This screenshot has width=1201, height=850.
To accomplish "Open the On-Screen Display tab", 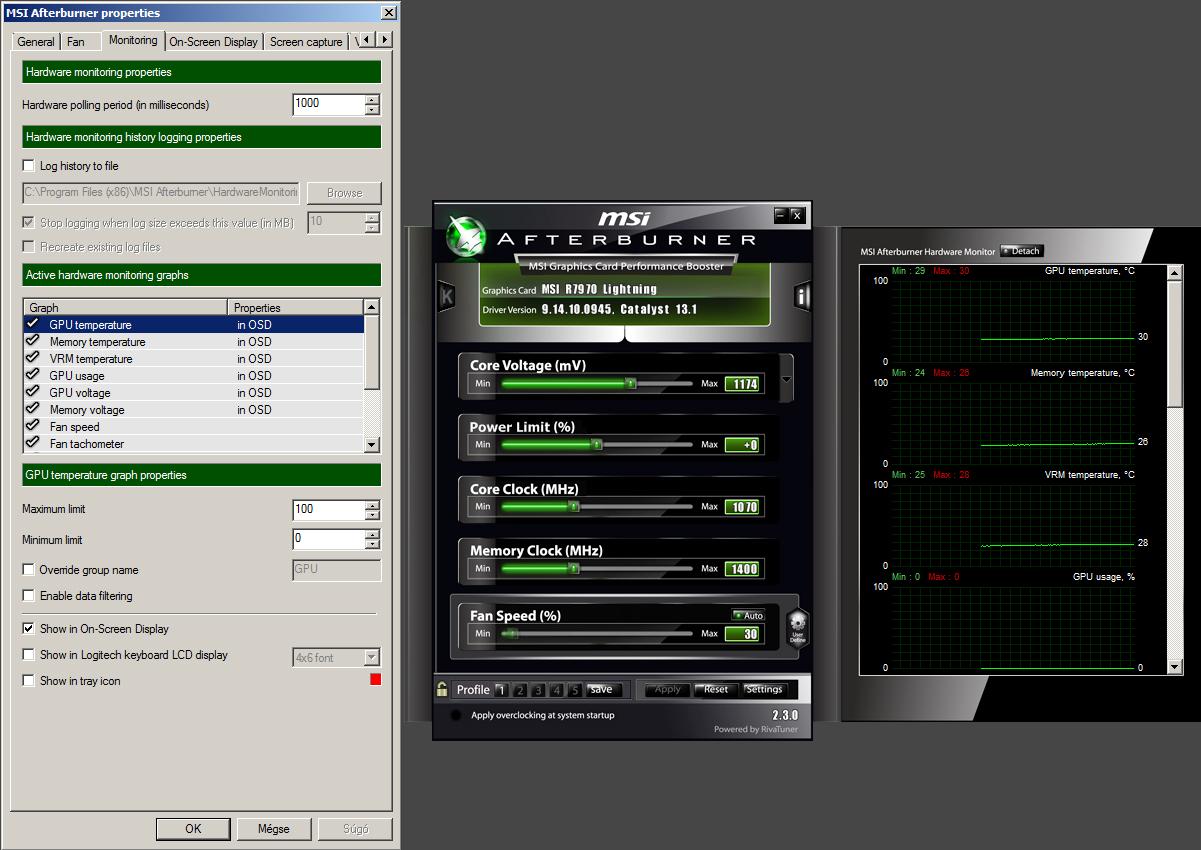I will pyautogui.click(x=213, y=42).
